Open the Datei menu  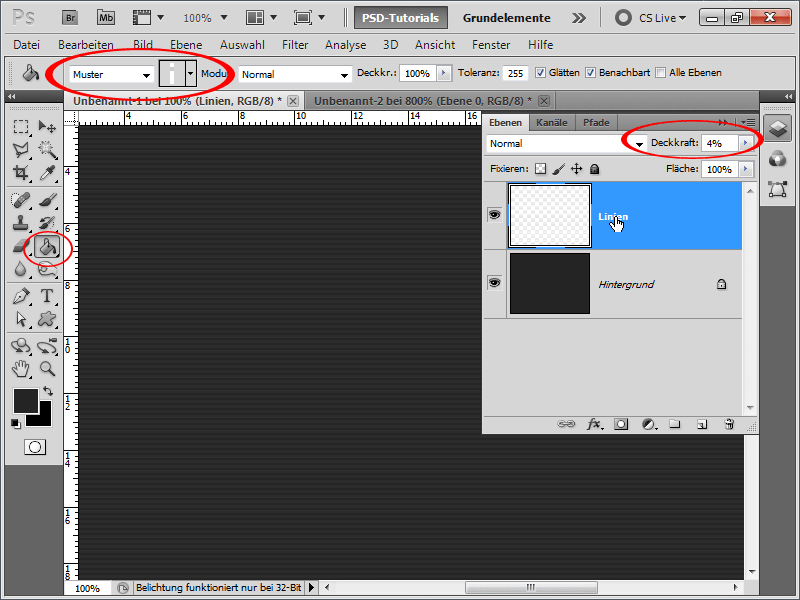tap(27, 45)
